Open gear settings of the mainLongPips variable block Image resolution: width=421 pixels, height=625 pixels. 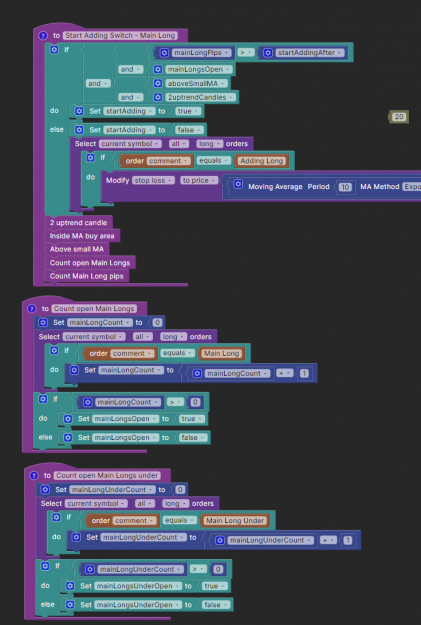point(163,53)
